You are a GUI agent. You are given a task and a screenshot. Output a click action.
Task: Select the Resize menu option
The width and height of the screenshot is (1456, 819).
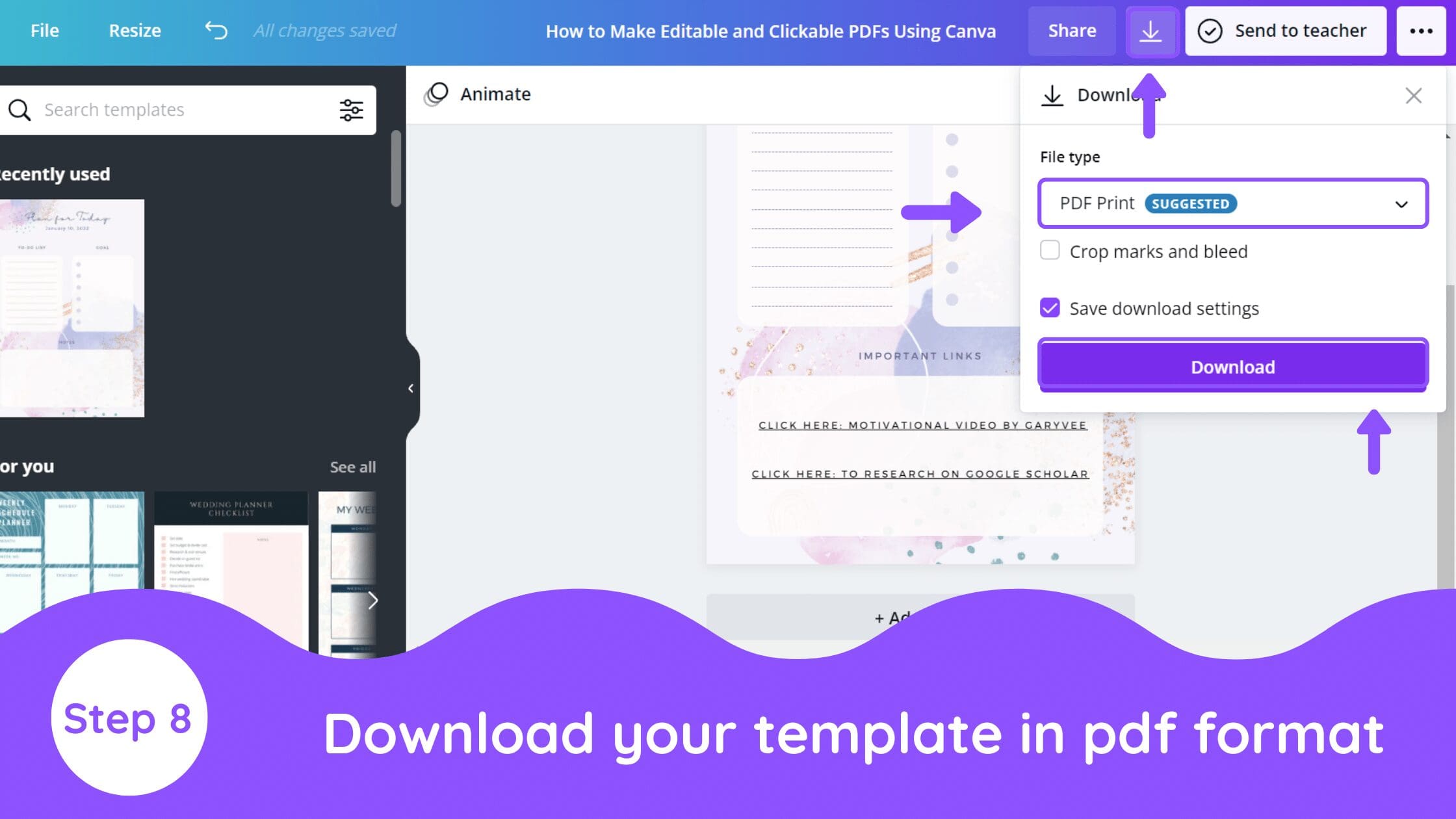coord(135,30)
